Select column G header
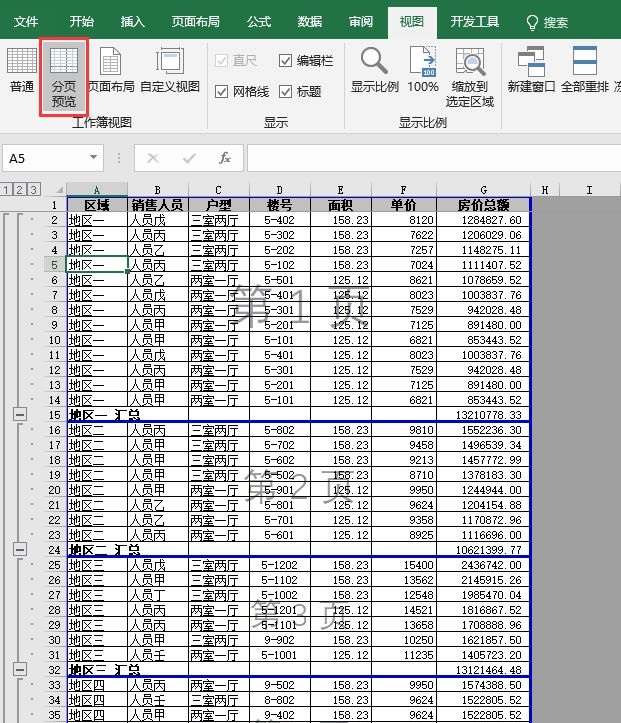Screen dimensions: 621x723 click(x=484, y=190)
